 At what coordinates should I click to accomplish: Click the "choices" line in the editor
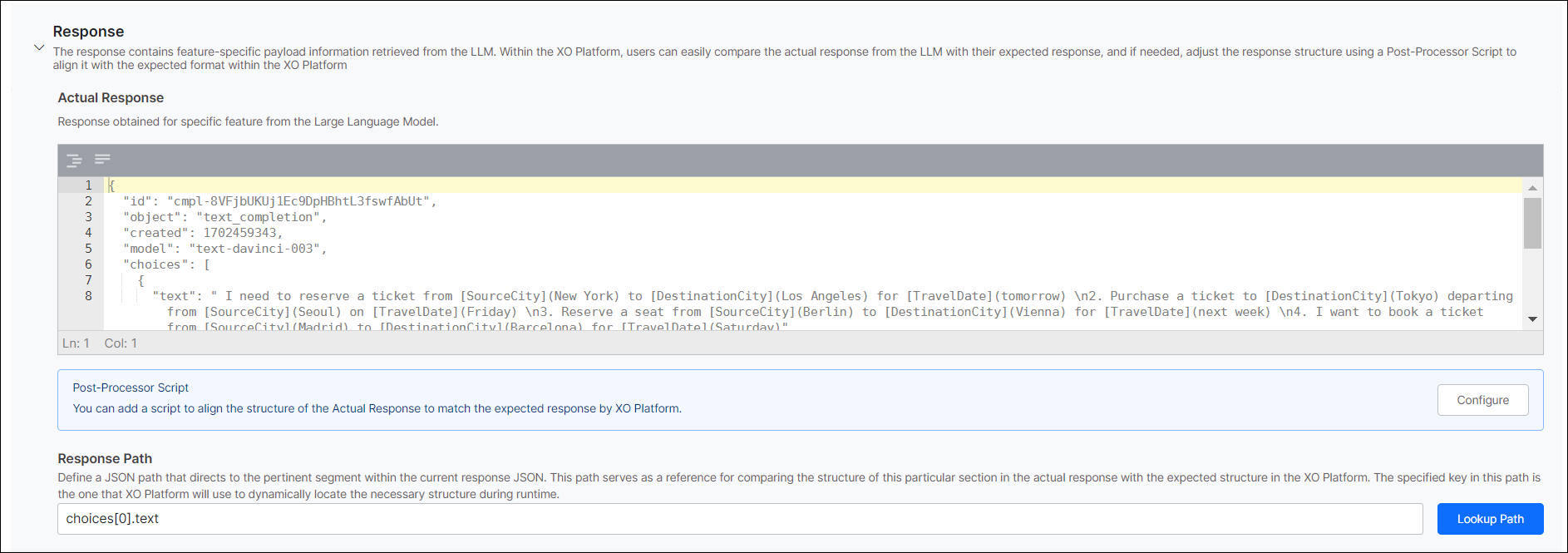point(166,264)
